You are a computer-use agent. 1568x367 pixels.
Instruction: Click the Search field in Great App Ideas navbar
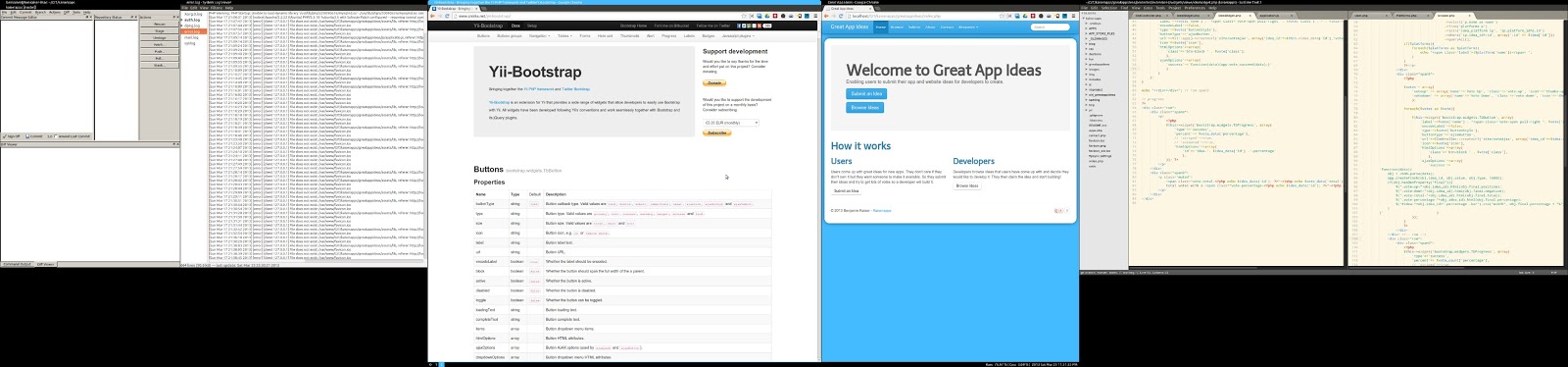[1050, 26]
